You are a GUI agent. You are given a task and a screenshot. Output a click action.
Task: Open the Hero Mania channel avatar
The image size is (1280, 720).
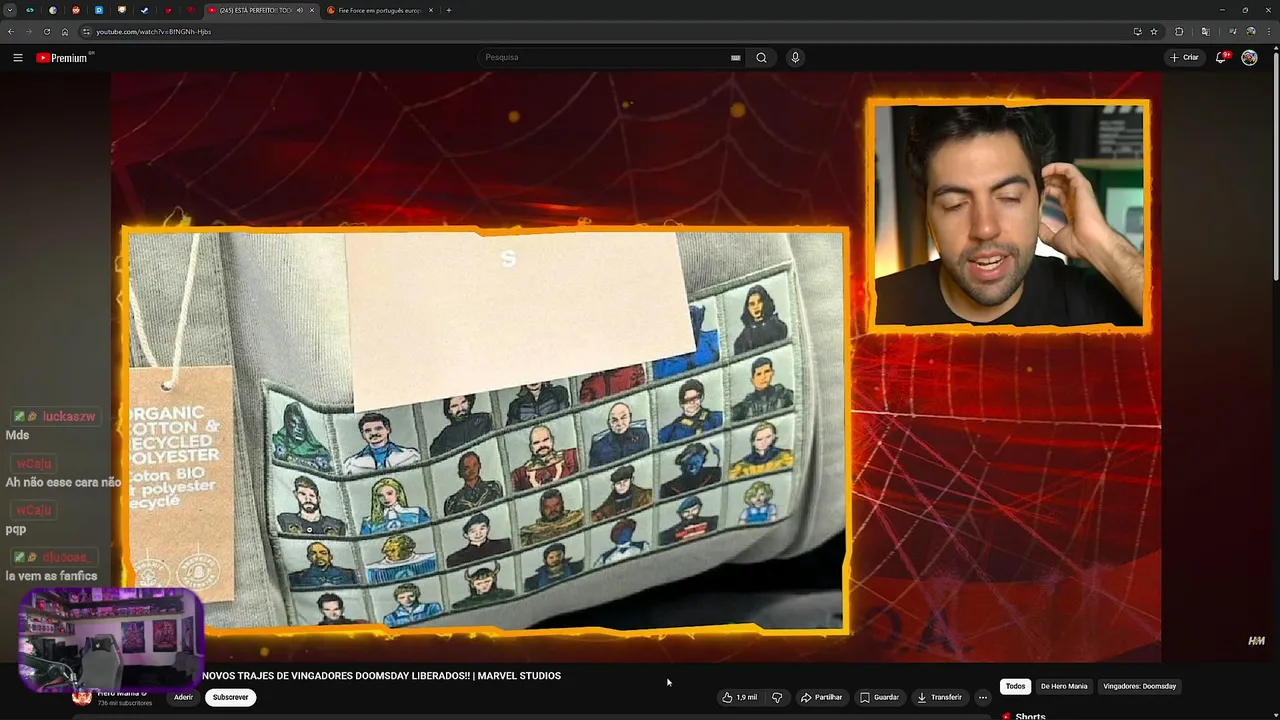(82, 698)
